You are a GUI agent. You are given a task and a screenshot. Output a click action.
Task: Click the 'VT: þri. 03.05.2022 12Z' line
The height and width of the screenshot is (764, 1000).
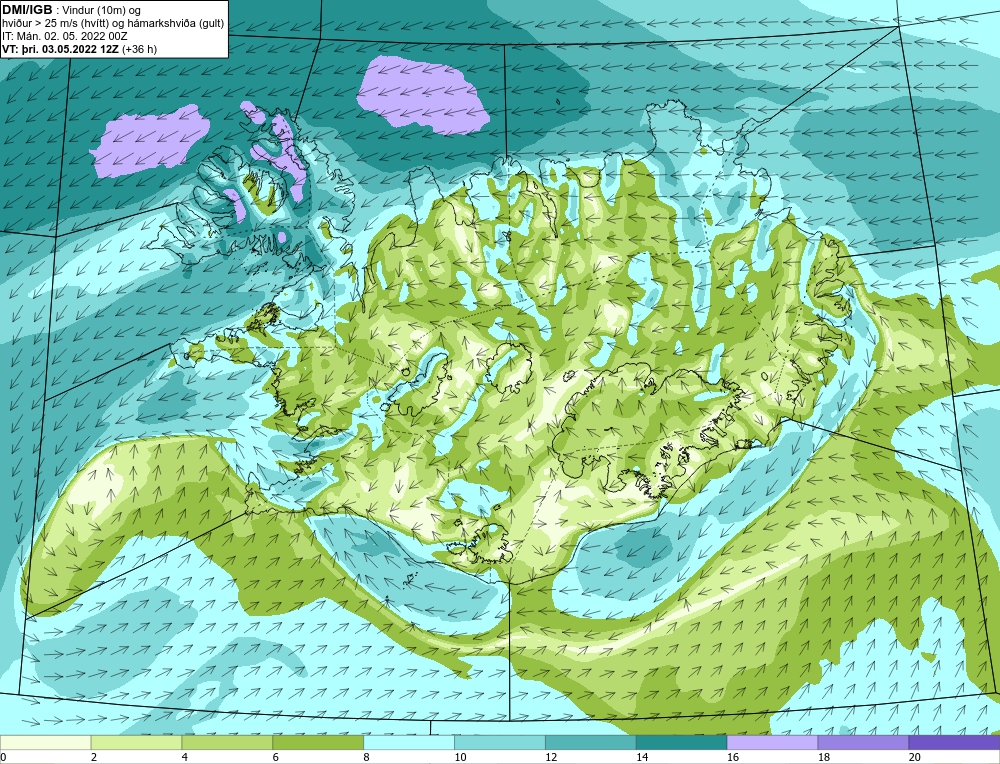pos(80,48)
